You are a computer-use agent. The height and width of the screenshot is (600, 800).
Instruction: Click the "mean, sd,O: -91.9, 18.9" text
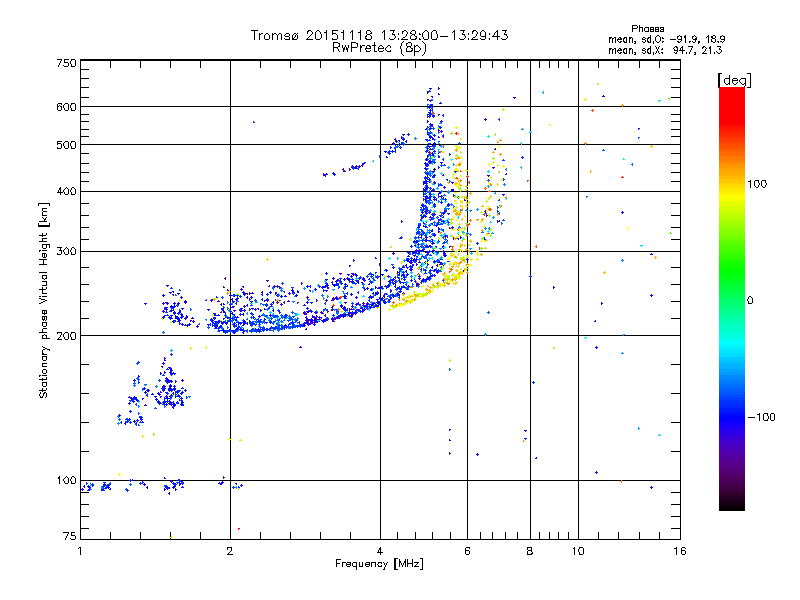tap(666, 39)
